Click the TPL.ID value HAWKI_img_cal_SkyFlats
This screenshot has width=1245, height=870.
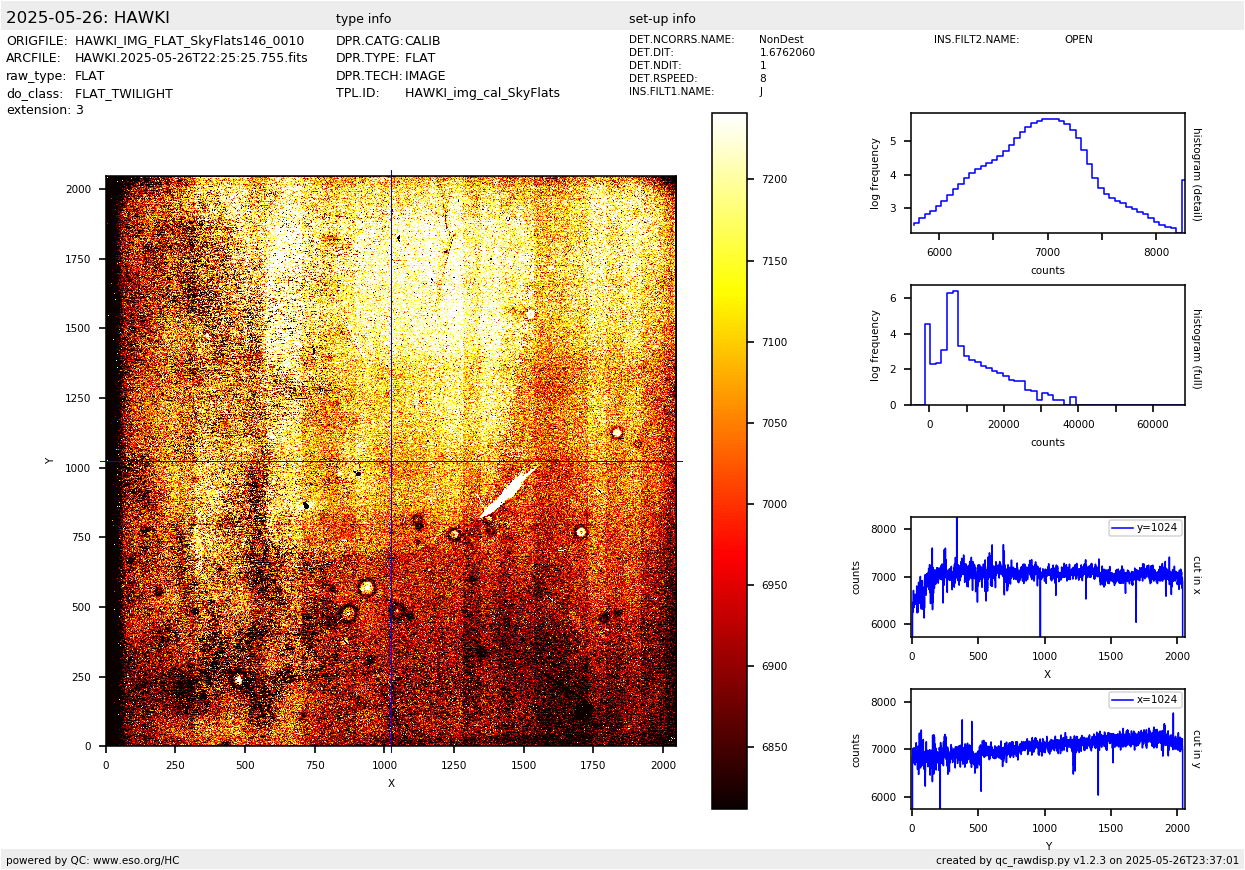coord(482,93)
